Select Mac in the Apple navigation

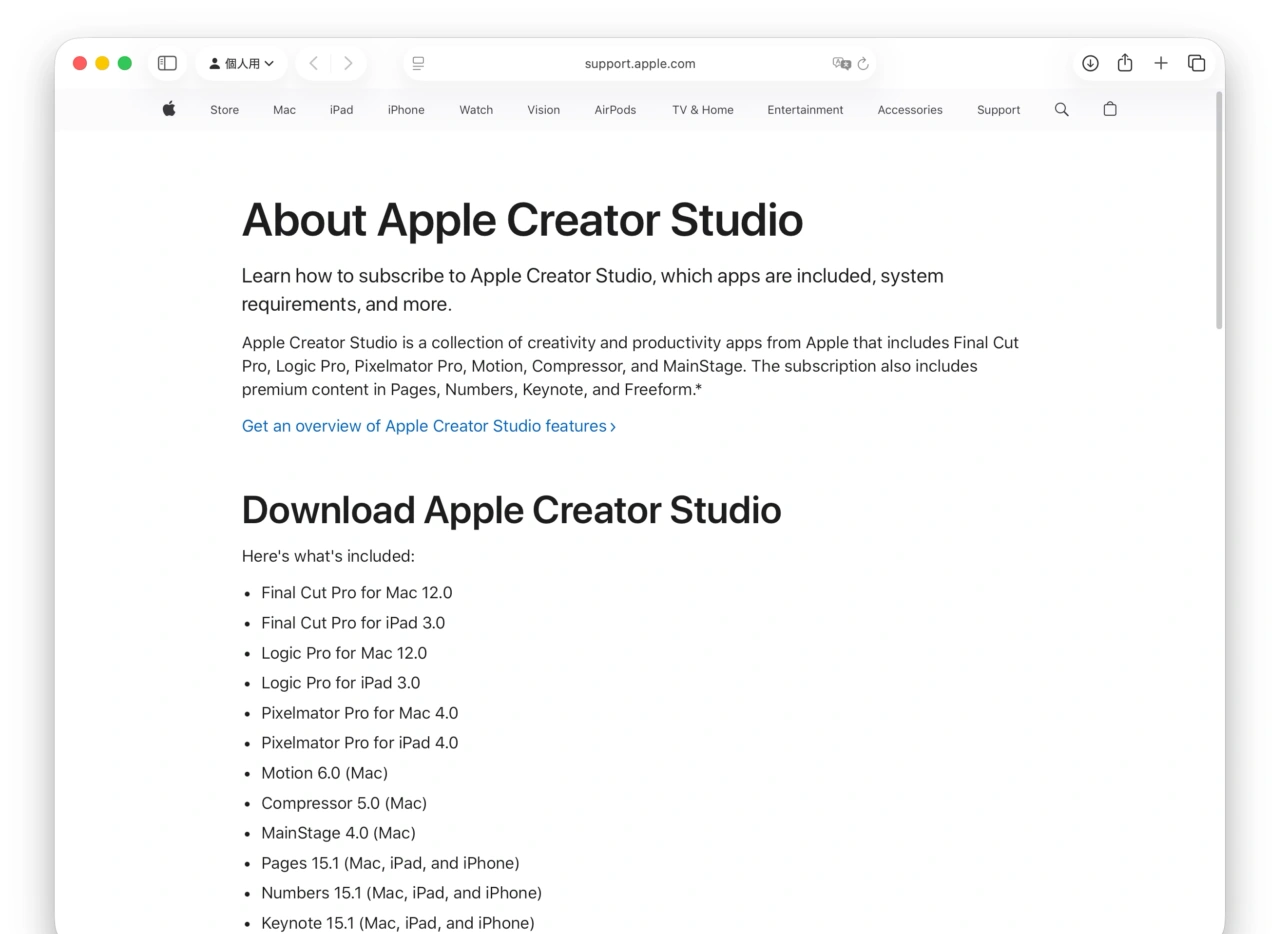click(x=284, y=110)
